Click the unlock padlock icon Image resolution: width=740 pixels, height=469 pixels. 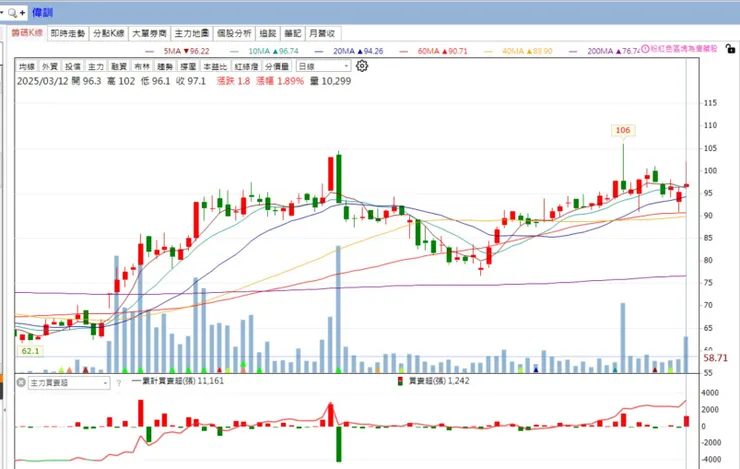[730, 48]
